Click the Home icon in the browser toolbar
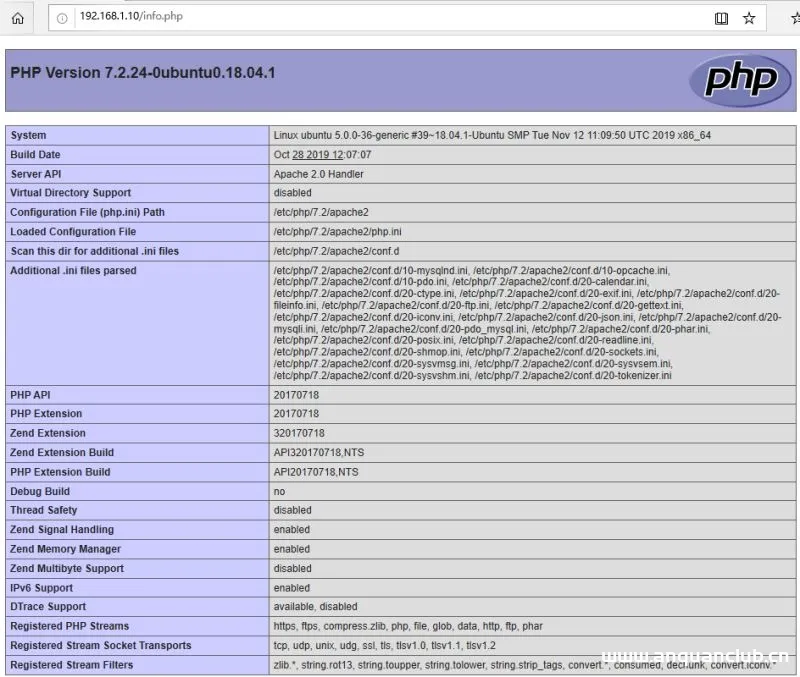This screenshot has width=800, height=677. coord(16,17)
